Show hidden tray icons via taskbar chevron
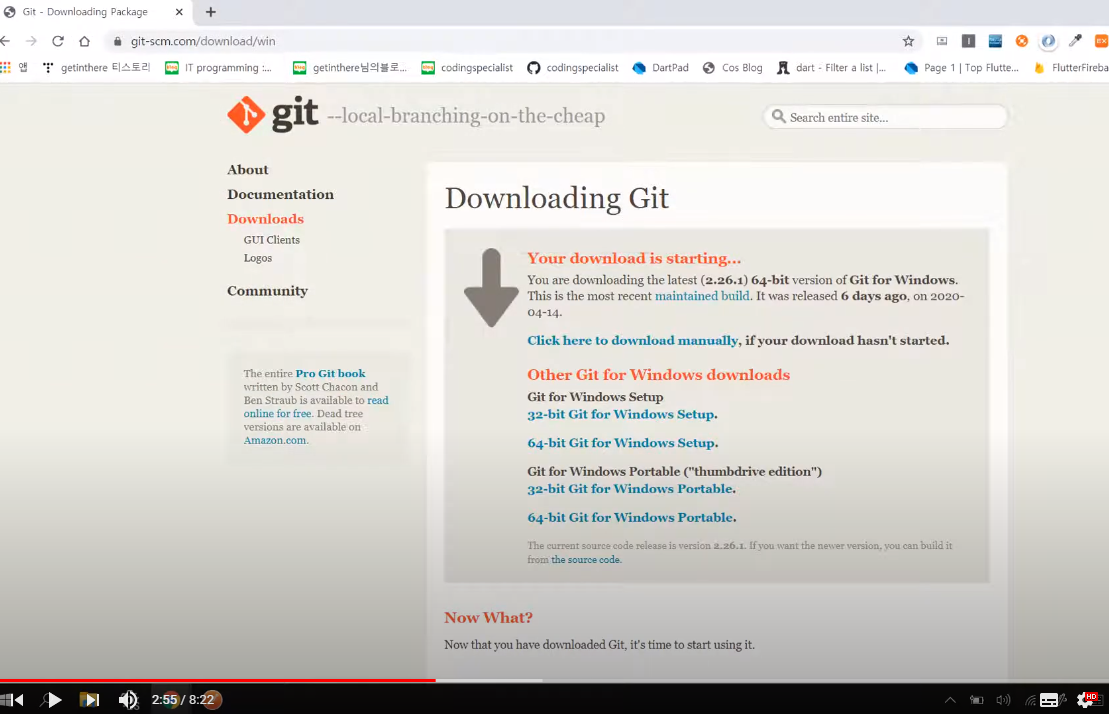The width and height of the screenshot is (1109, 714). pos(950,700)
